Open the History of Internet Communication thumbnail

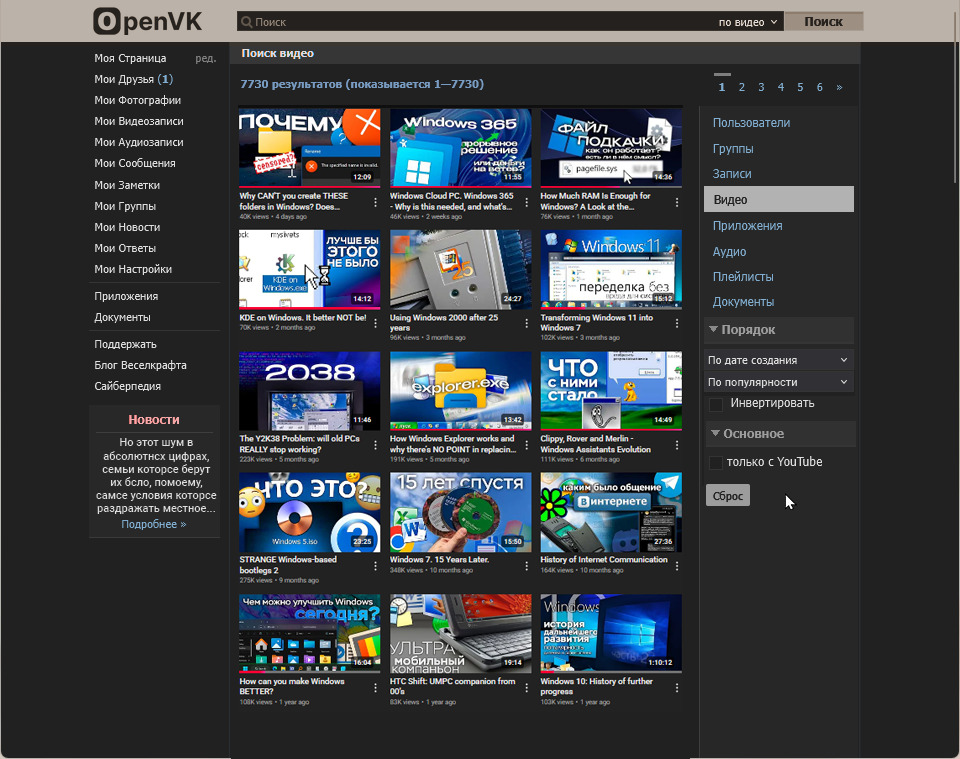(611, 512)
